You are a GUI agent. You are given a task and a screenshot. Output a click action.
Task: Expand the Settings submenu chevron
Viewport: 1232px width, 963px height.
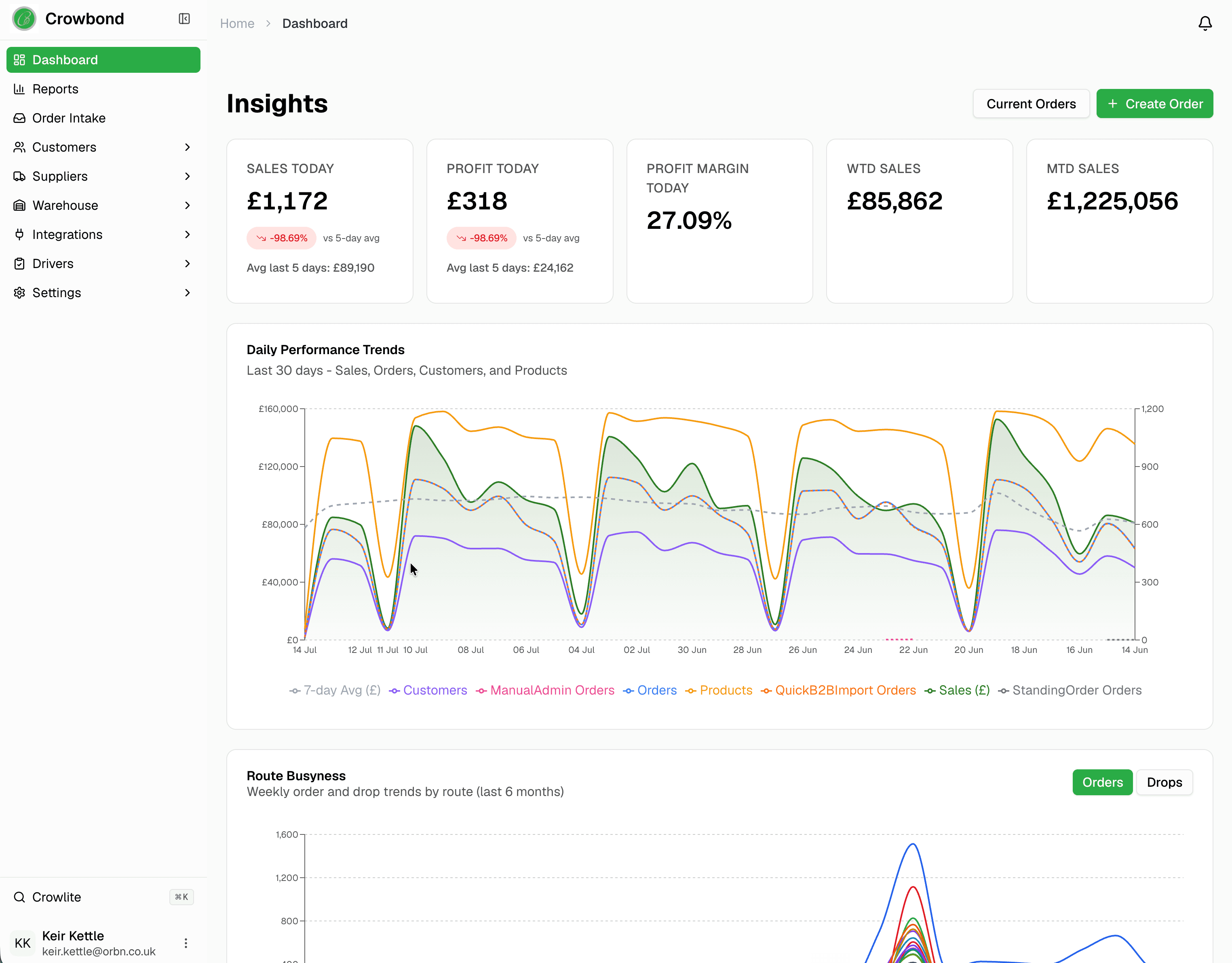click(x=187, y=292)
